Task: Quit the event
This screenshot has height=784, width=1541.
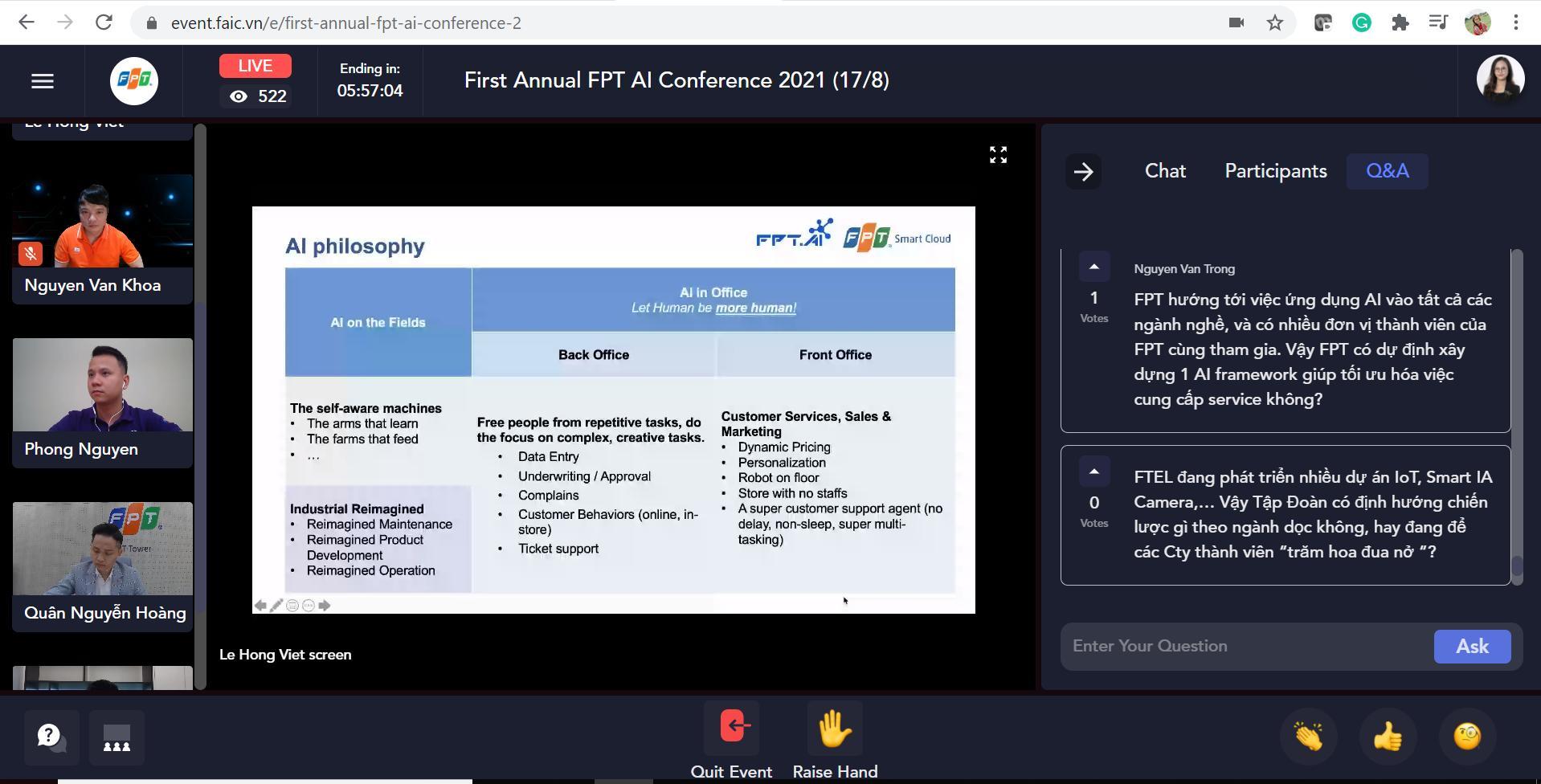Action: [731, 741]
